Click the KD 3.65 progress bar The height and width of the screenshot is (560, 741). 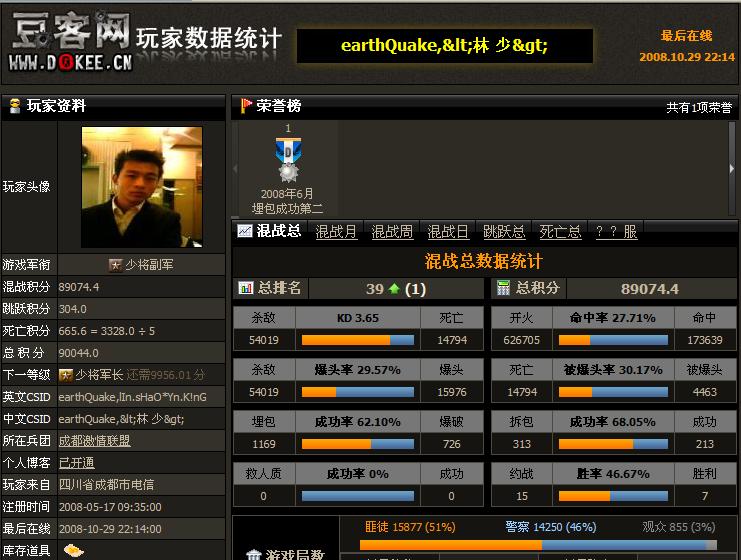click(358, 340)
